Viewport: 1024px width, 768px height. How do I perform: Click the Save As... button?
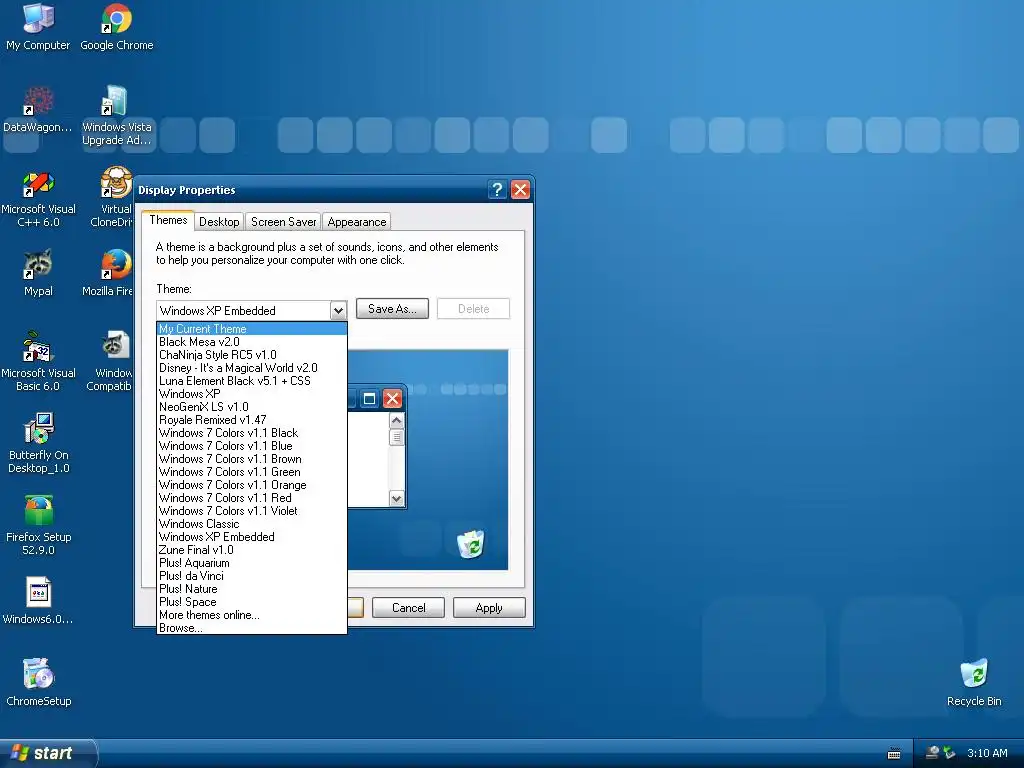[x=392, y=309]
